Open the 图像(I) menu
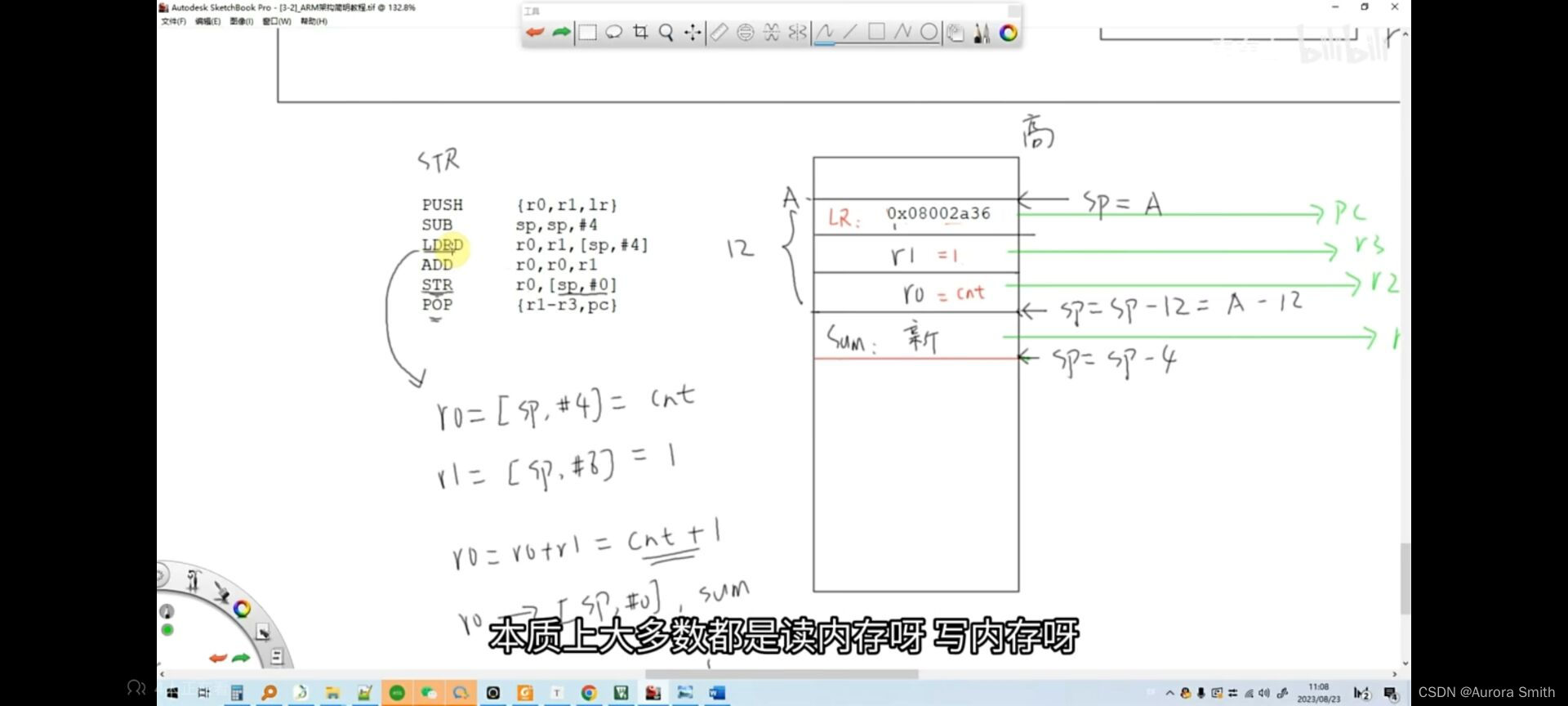 click(241, 21)
